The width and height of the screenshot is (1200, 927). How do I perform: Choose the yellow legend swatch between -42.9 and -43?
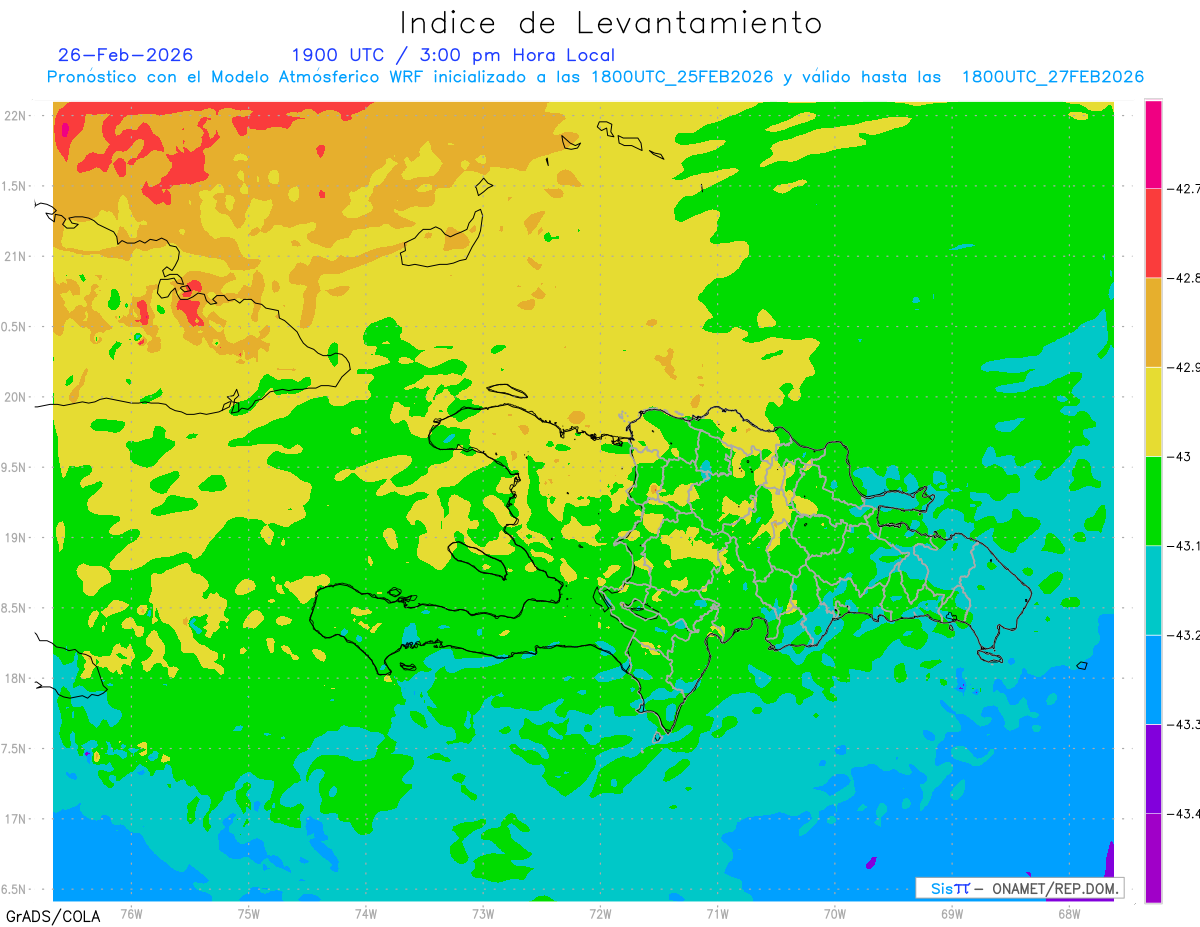pyautogui.click(x=1153, y=411)
